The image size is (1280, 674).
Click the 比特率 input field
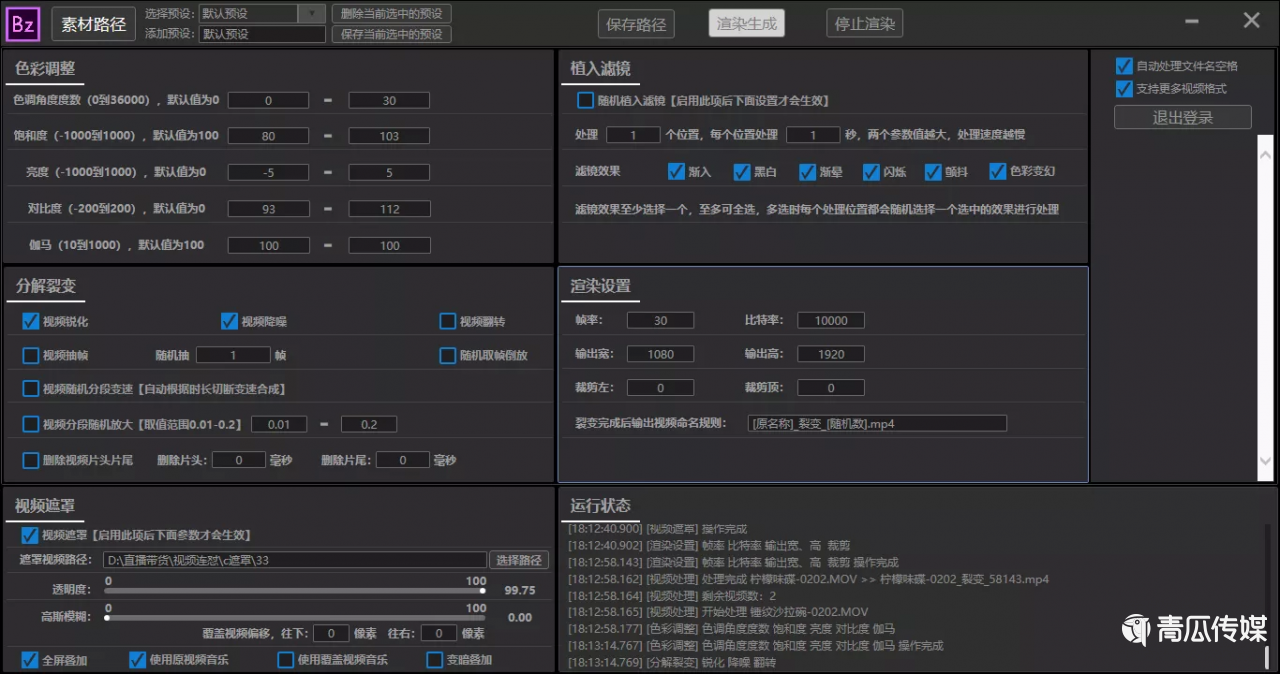(x=830, y=321)
